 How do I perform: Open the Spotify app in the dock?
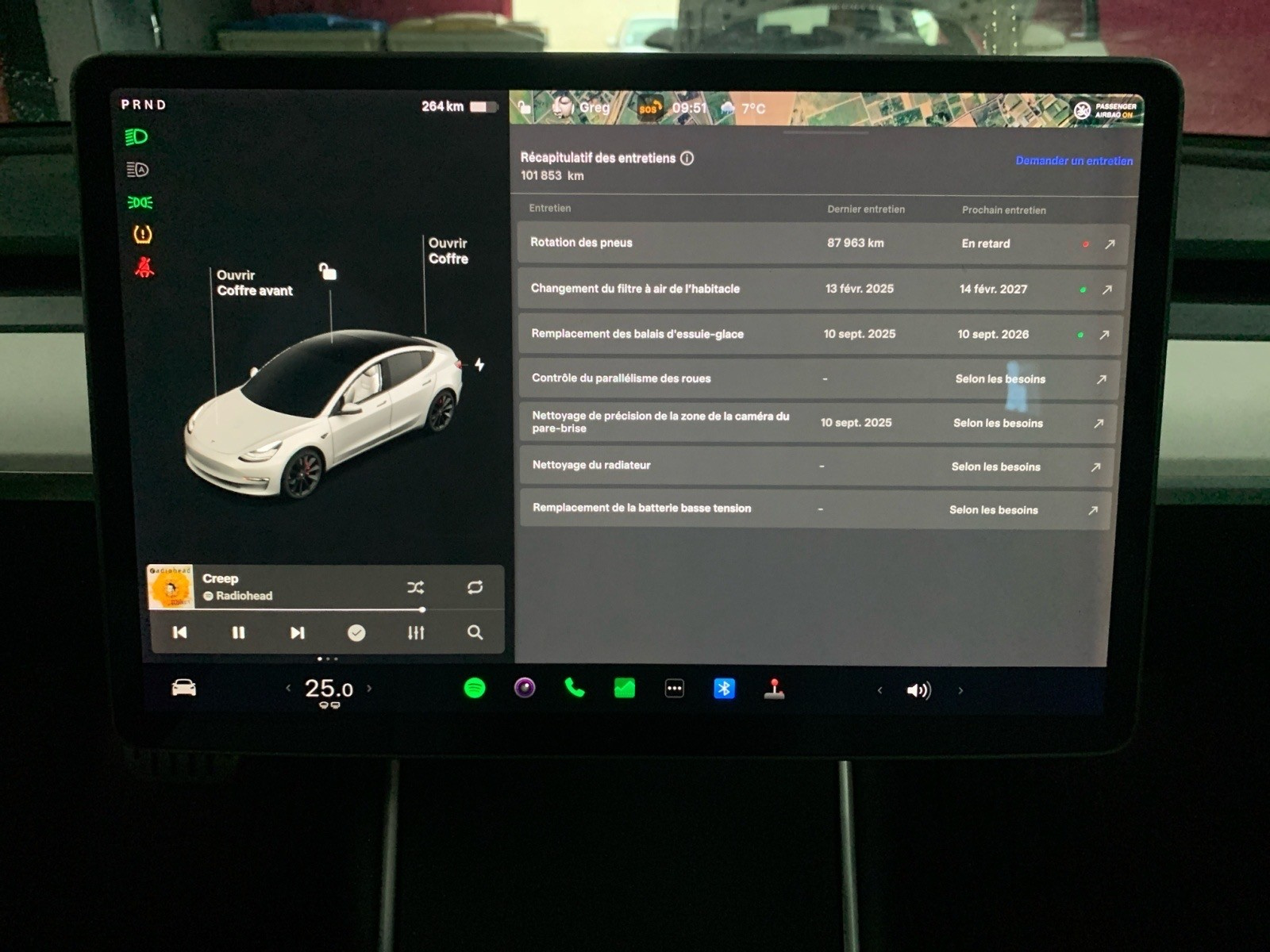tap(475, 688)
